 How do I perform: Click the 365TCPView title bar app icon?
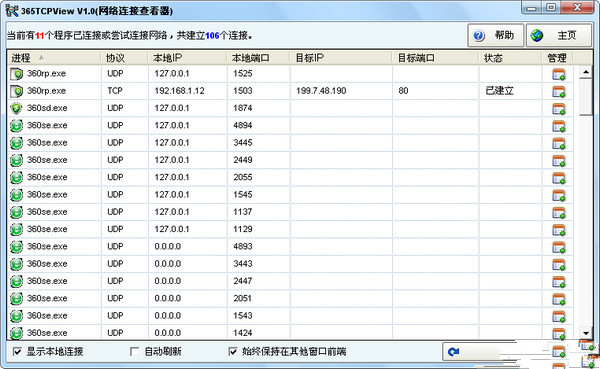[x=12, y=10]
